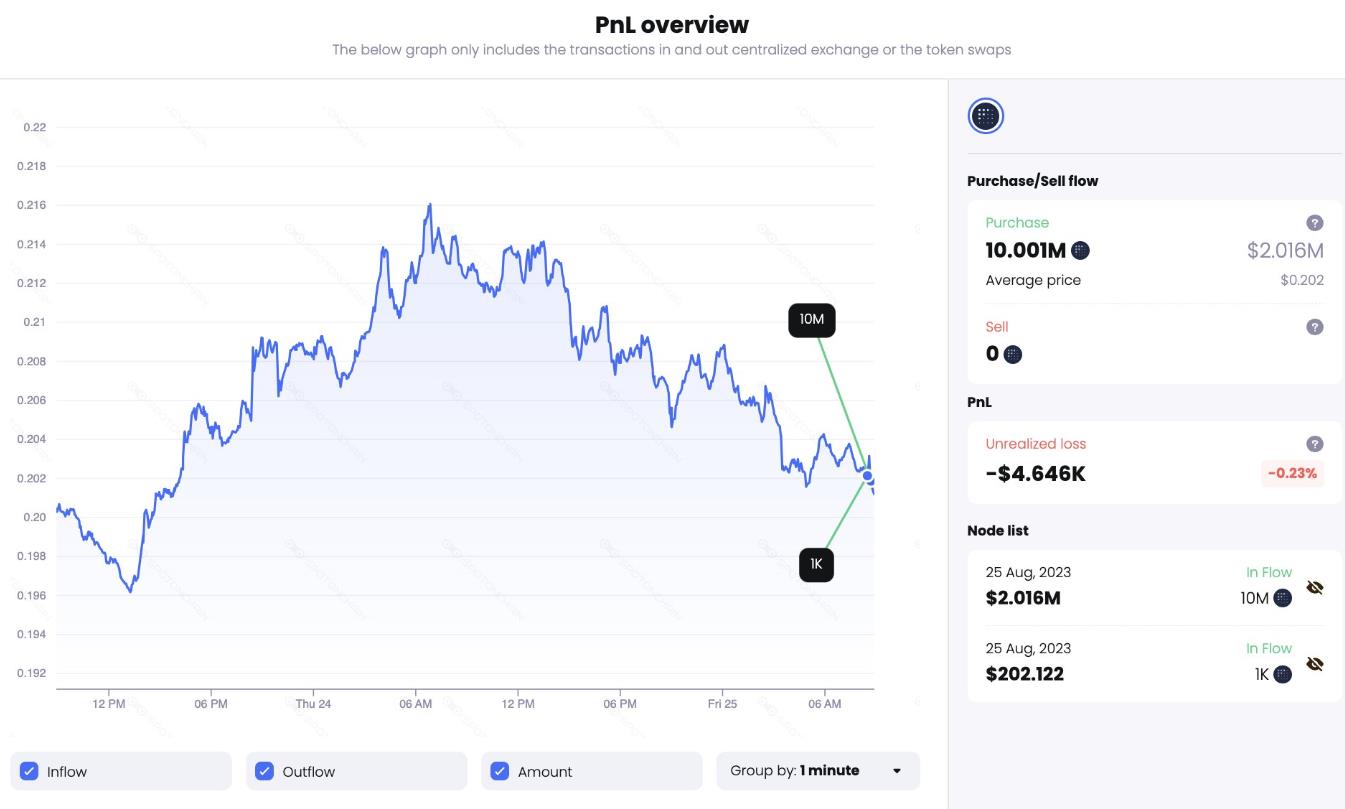Click token icon beside 1K in node list
Viewport: 1345px width, 809px height.
[x=1282, y=674]
